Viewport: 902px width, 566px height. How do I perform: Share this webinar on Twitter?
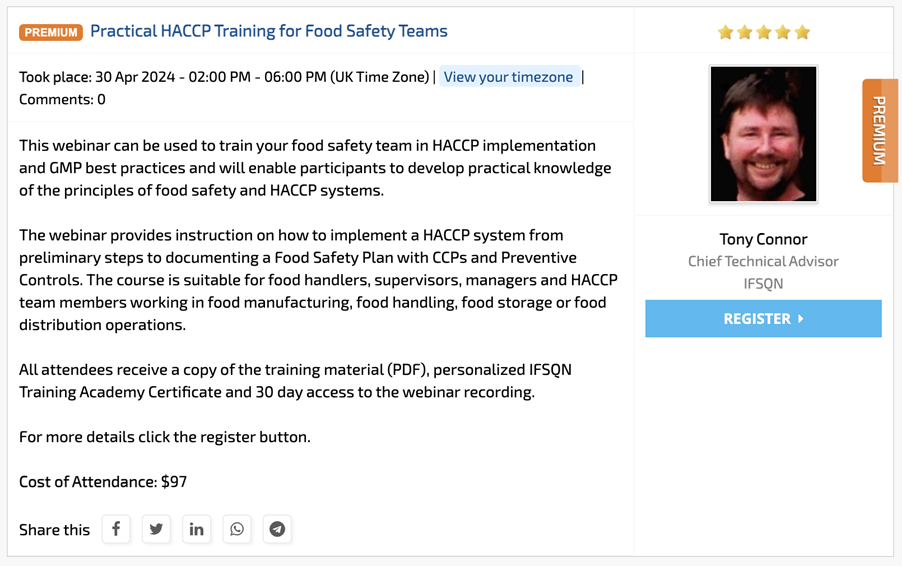pos(156,529)
